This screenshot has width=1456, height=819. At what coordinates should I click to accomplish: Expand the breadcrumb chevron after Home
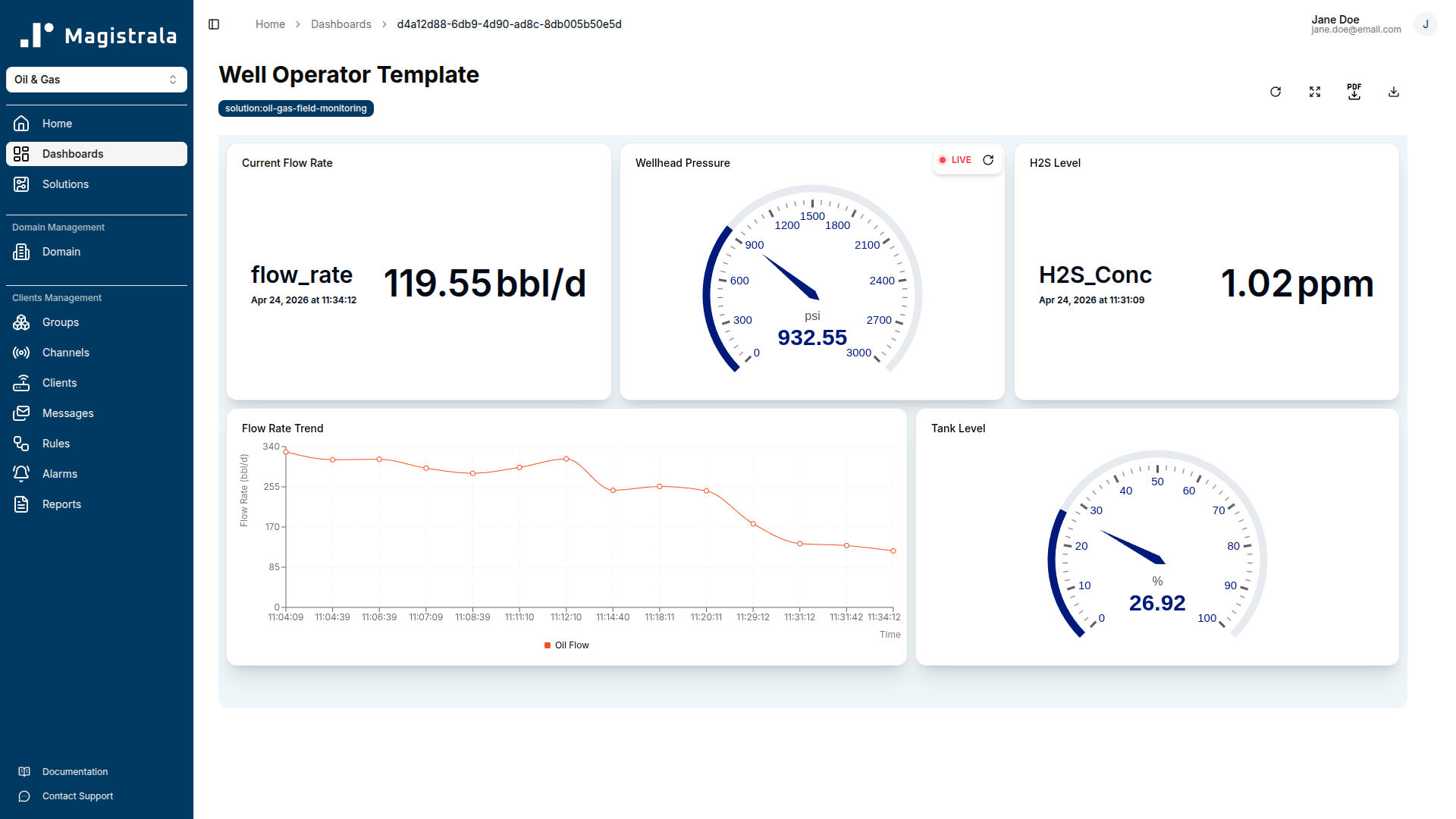(x=297, y=24)
